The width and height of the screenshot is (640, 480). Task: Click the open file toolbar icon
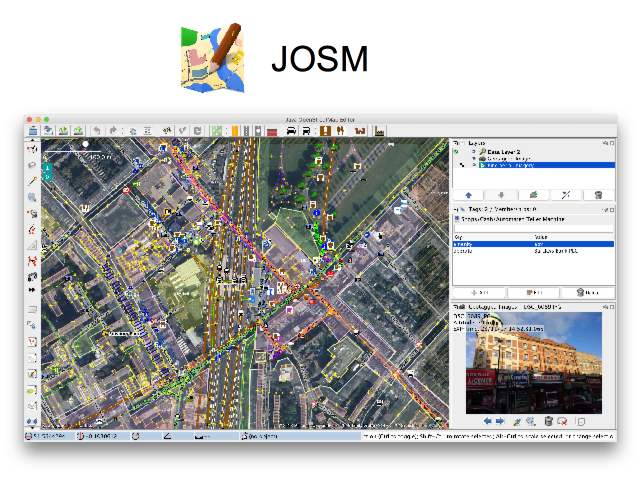point(33,131)
